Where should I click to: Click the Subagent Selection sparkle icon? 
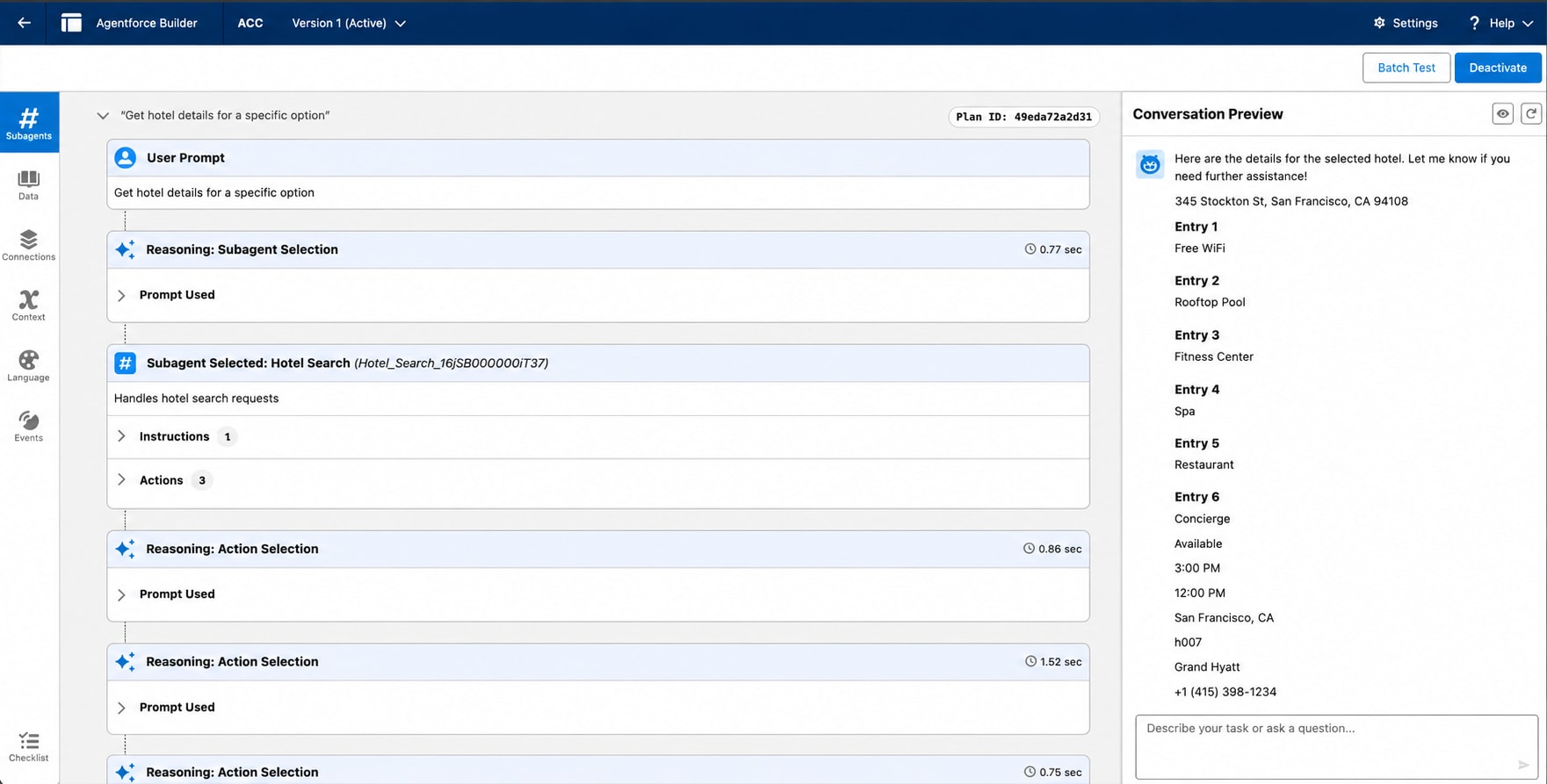(126, 249)
